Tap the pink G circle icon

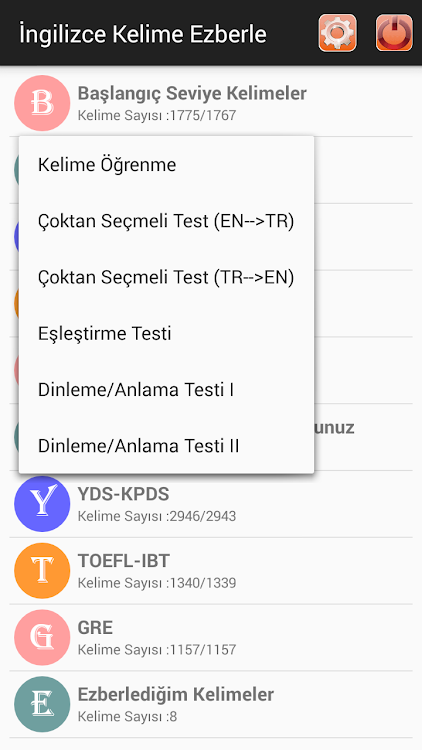(x=42, y=638)
